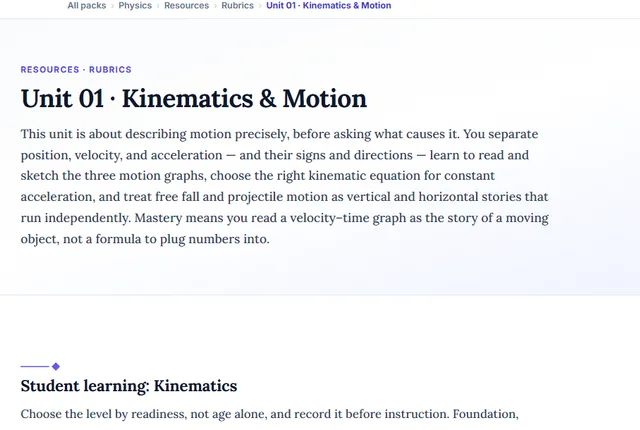Open the Resources breadcrumb link
This screenshot has width=640, height=430.
tap(187, 6)
